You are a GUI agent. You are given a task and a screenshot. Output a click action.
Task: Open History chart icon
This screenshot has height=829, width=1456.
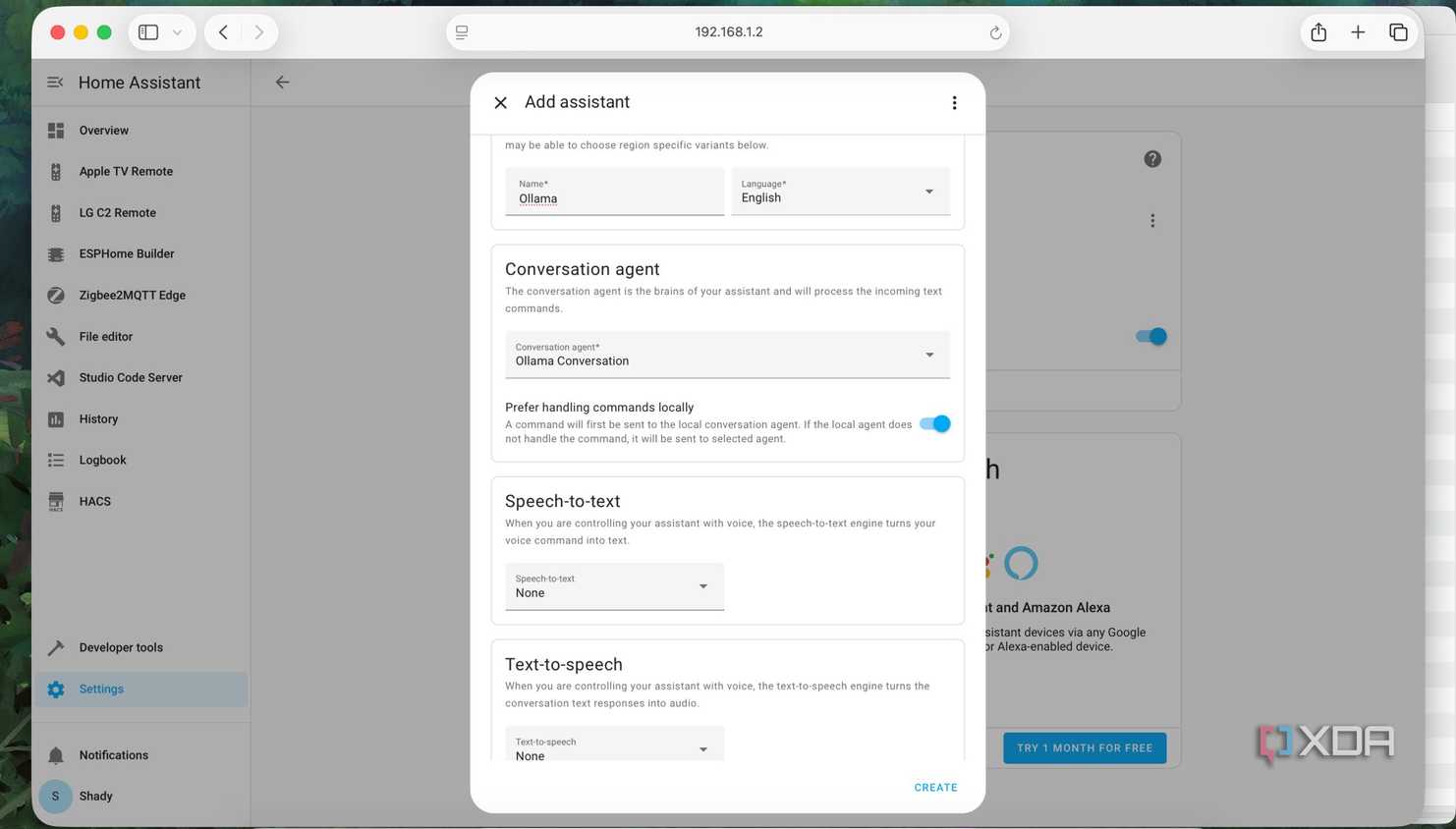pos(56,419)
